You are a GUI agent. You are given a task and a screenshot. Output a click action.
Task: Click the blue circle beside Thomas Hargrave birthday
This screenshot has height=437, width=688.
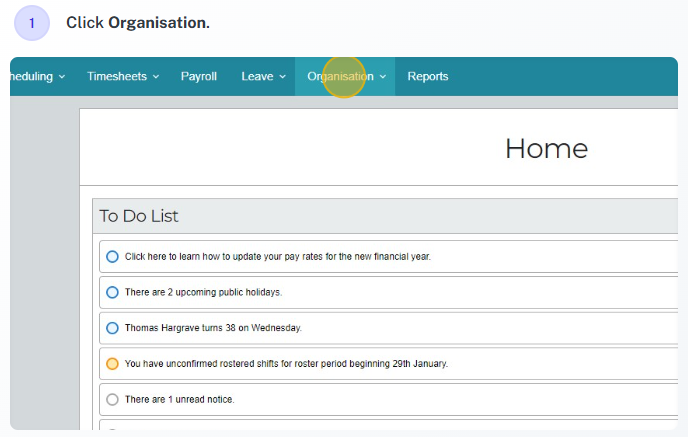[112, 328]
